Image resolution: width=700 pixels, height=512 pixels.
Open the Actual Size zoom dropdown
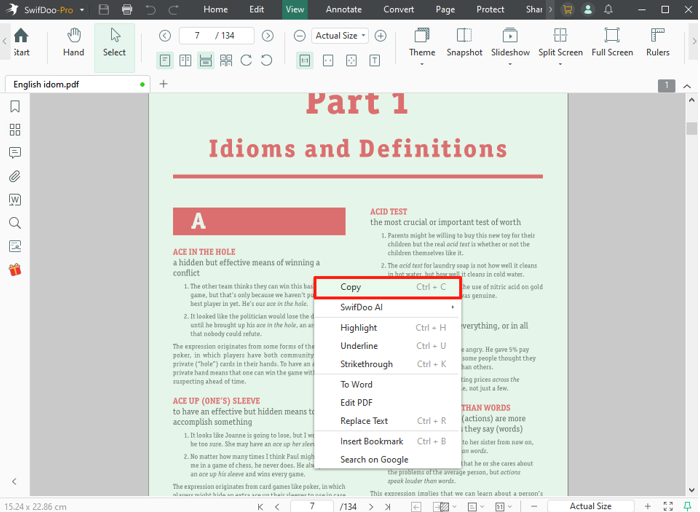tap(340, 36)
